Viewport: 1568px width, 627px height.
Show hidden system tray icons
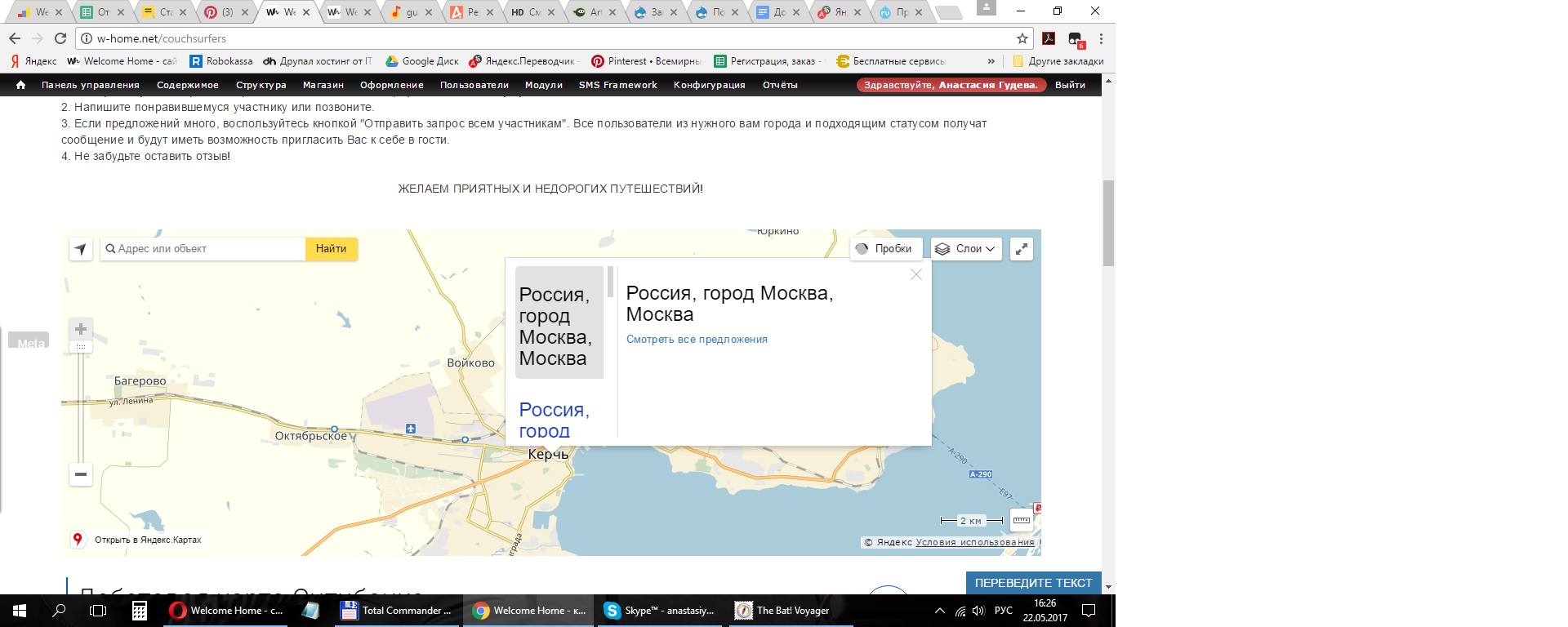pyautogui.click(x=939, y=611)
